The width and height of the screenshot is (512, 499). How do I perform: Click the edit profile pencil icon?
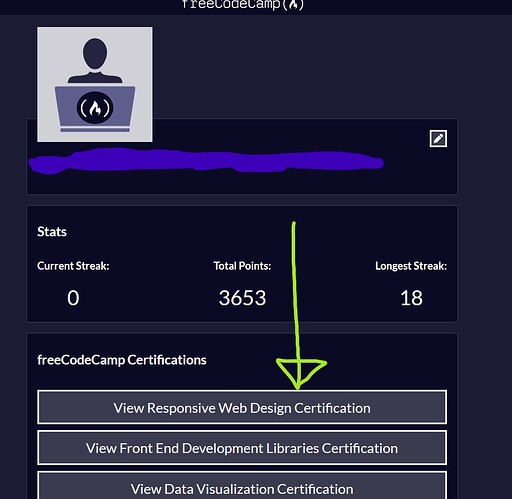pos(438,138)
